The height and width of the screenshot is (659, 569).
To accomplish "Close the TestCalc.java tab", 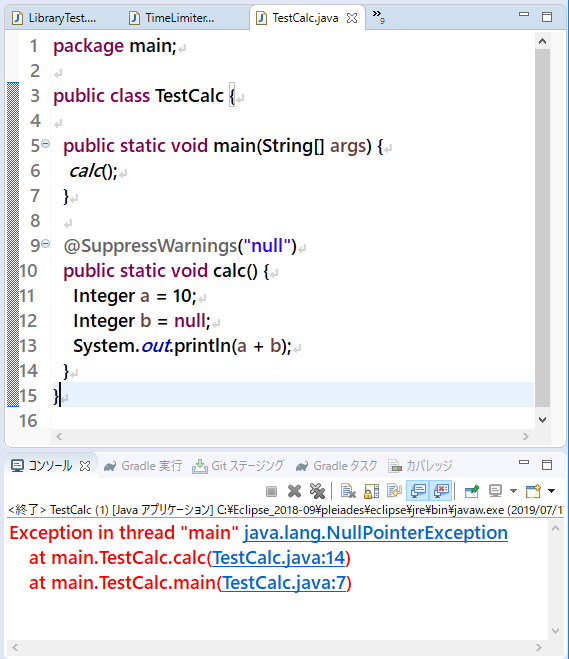I will pos(352,18).
